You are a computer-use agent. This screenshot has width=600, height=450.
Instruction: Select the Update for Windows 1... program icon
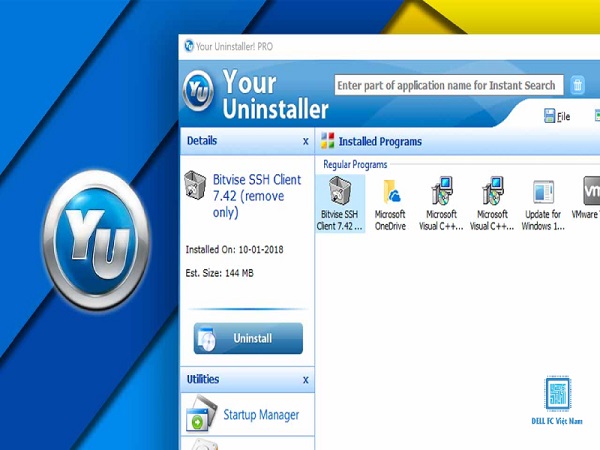pyautogui.click(x=543, y=204)
